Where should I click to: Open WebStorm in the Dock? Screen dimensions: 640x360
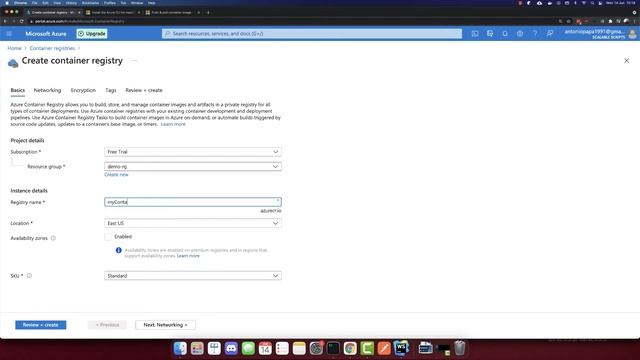pyautogui.click(x=401, y=348)
